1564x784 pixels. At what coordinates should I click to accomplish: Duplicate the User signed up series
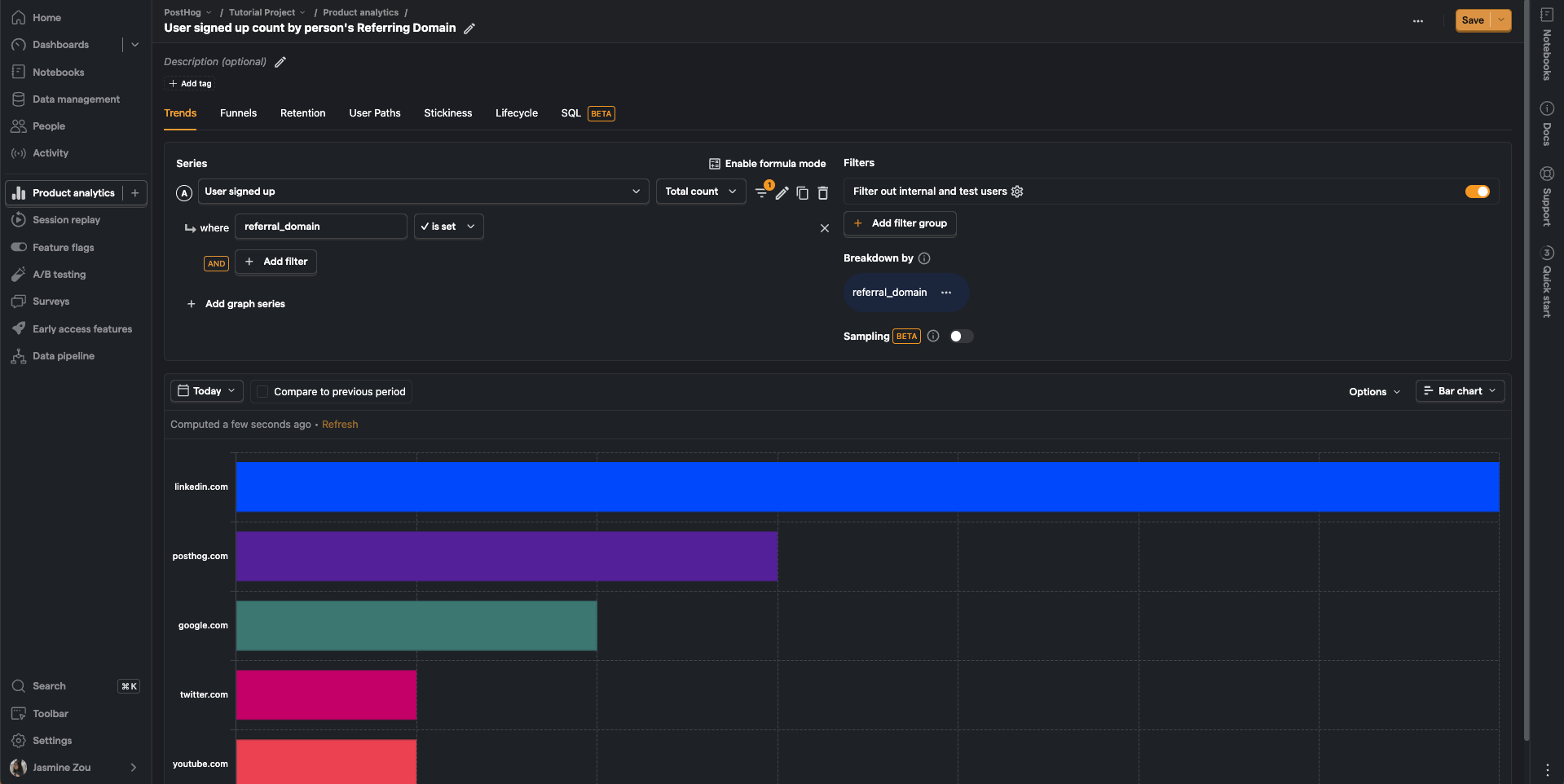tap(802, 192)
